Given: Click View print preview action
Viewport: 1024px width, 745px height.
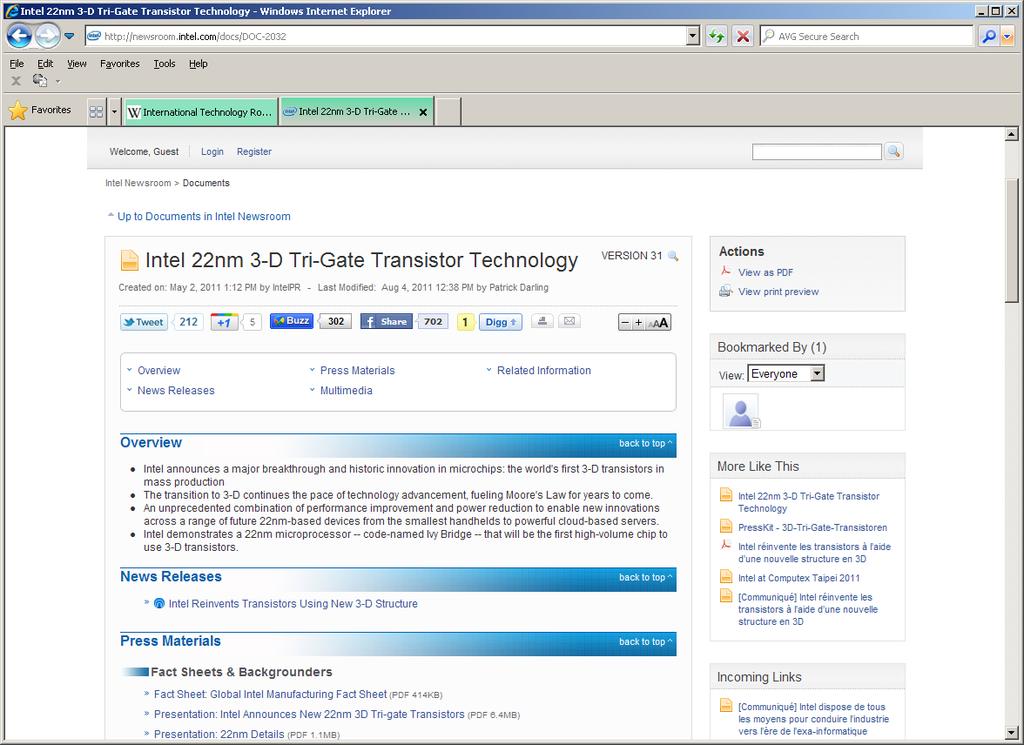Looking at the screenshot, I should pyautogui.click(x=778, y=292).
